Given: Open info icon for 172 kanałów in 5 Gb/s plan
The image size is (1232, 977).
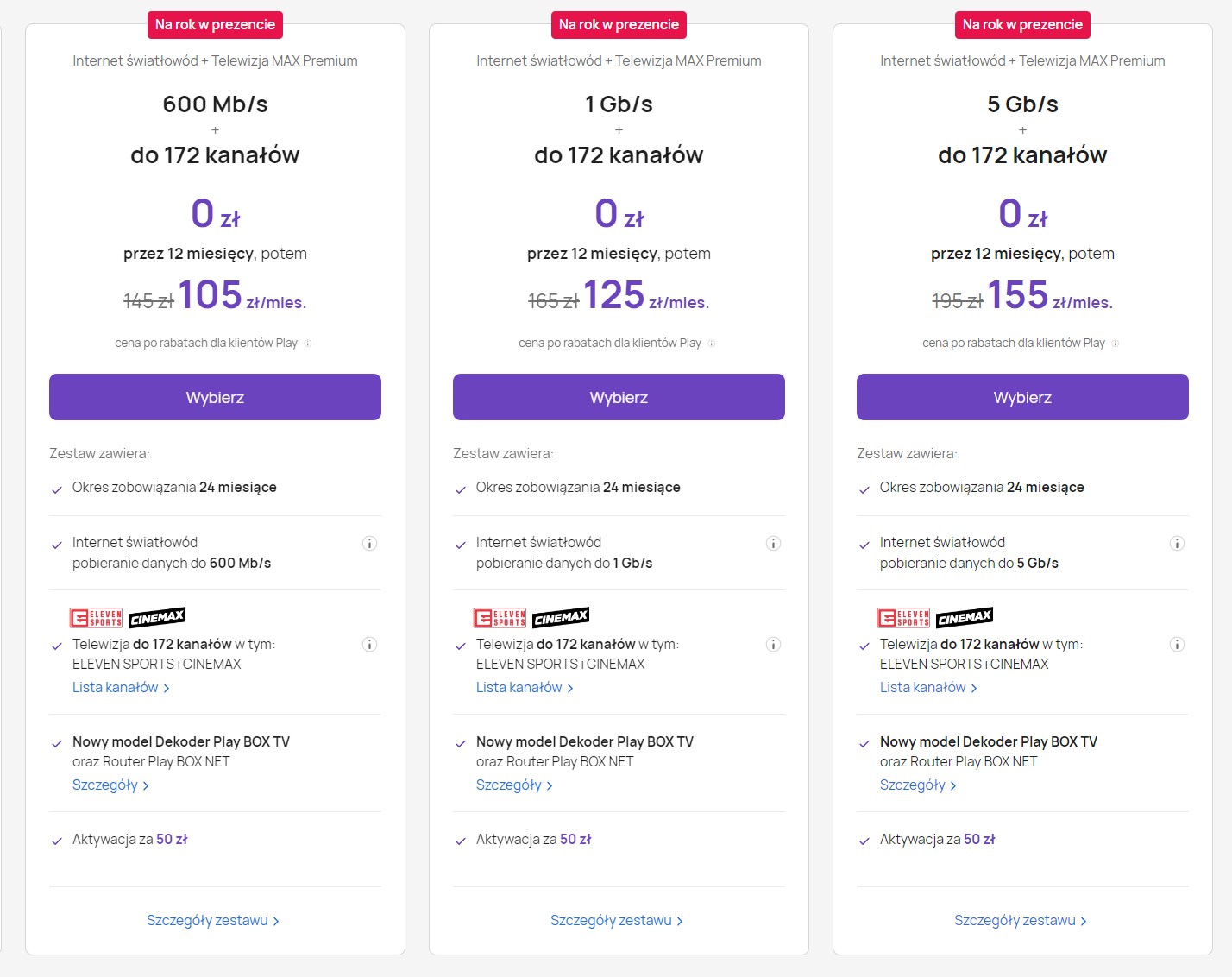Looking at the screenshot, I should (x=1177, y=645).
